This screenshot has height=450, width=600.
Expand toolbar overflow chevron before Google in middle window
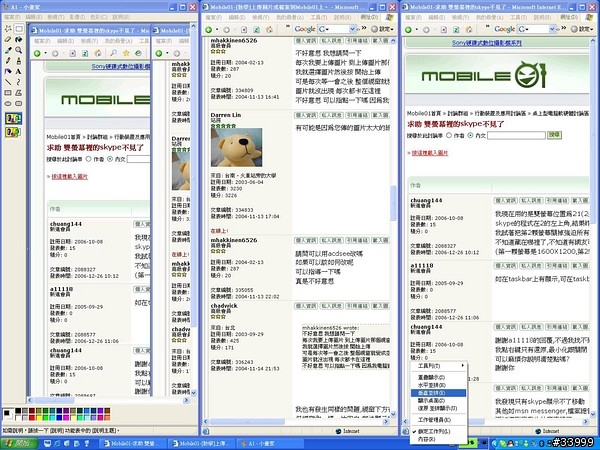click(x=288, y=27)
